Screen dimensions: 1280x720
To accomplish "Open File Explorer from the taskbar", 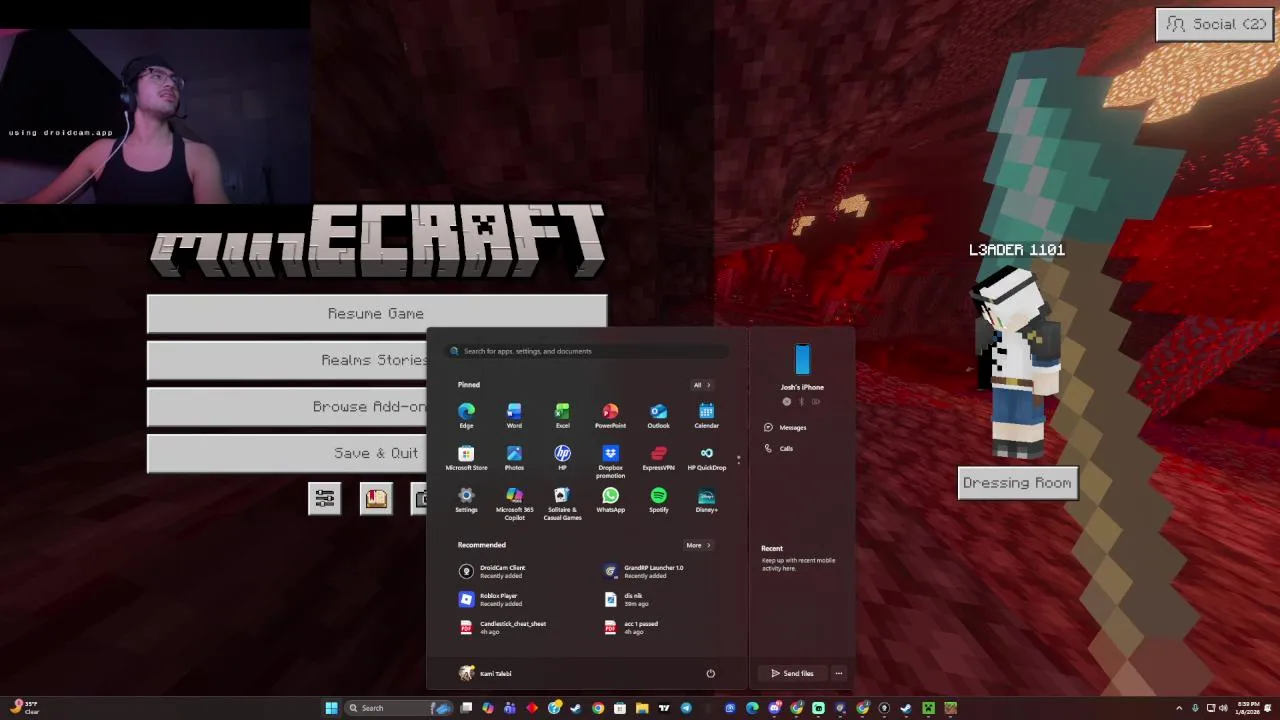I will click(x=642, y=708).
